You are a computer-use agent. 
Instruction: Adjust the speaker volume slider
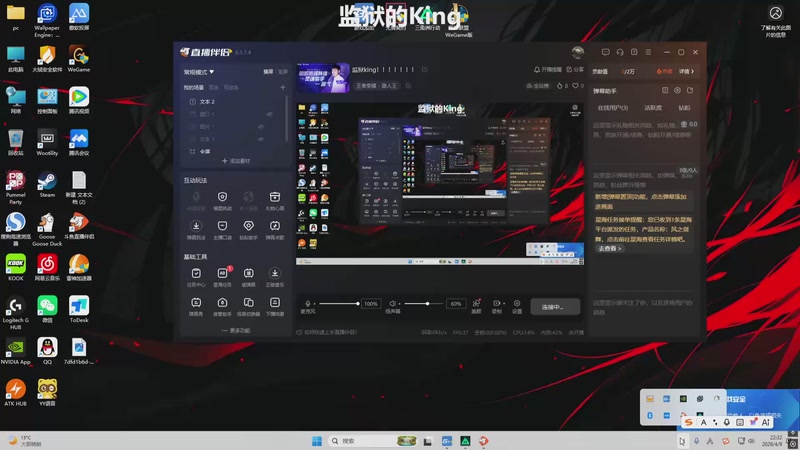[x=424, y=304]
